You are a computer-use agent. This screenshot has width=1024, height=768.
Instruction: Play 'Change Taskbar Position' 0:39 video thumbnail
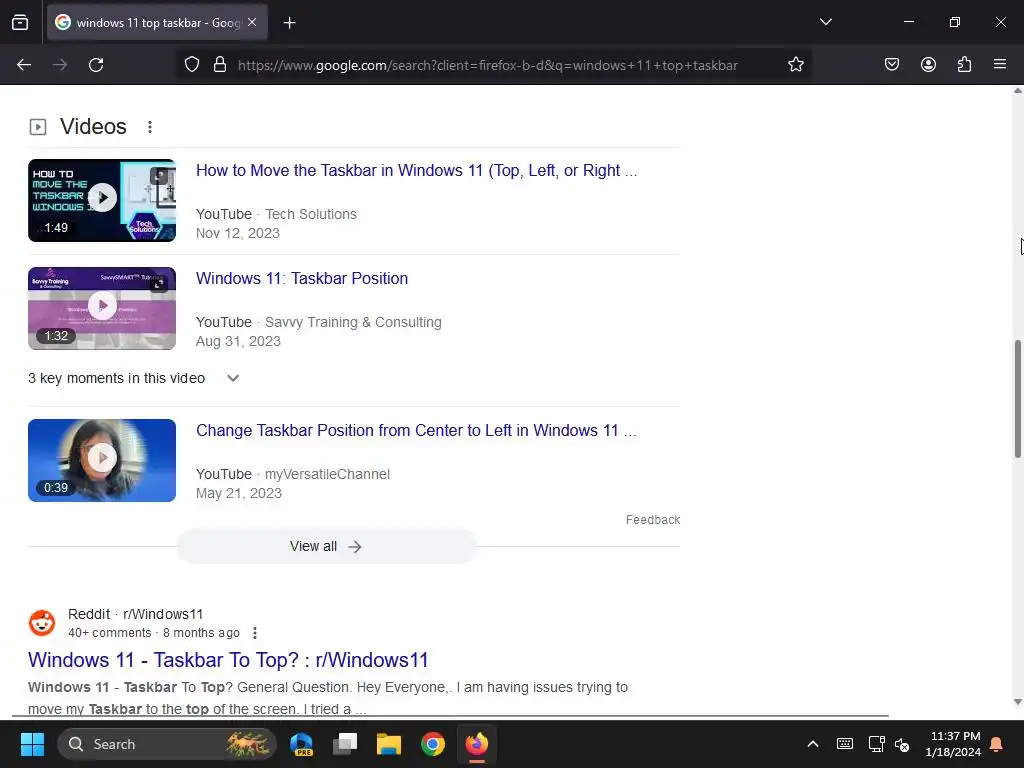(102, 460)
